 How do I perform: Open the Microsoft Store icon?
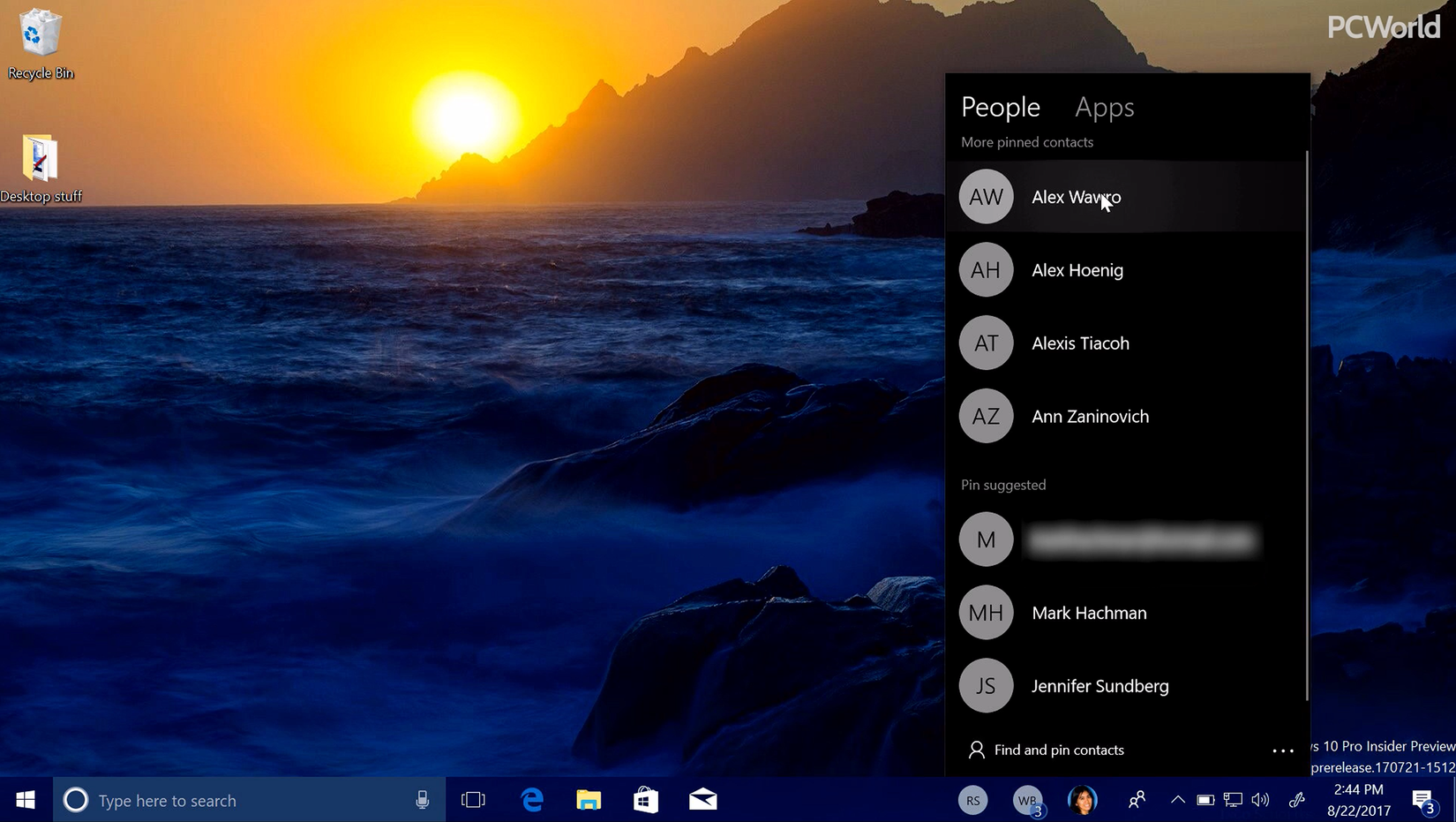pos(645,800)
